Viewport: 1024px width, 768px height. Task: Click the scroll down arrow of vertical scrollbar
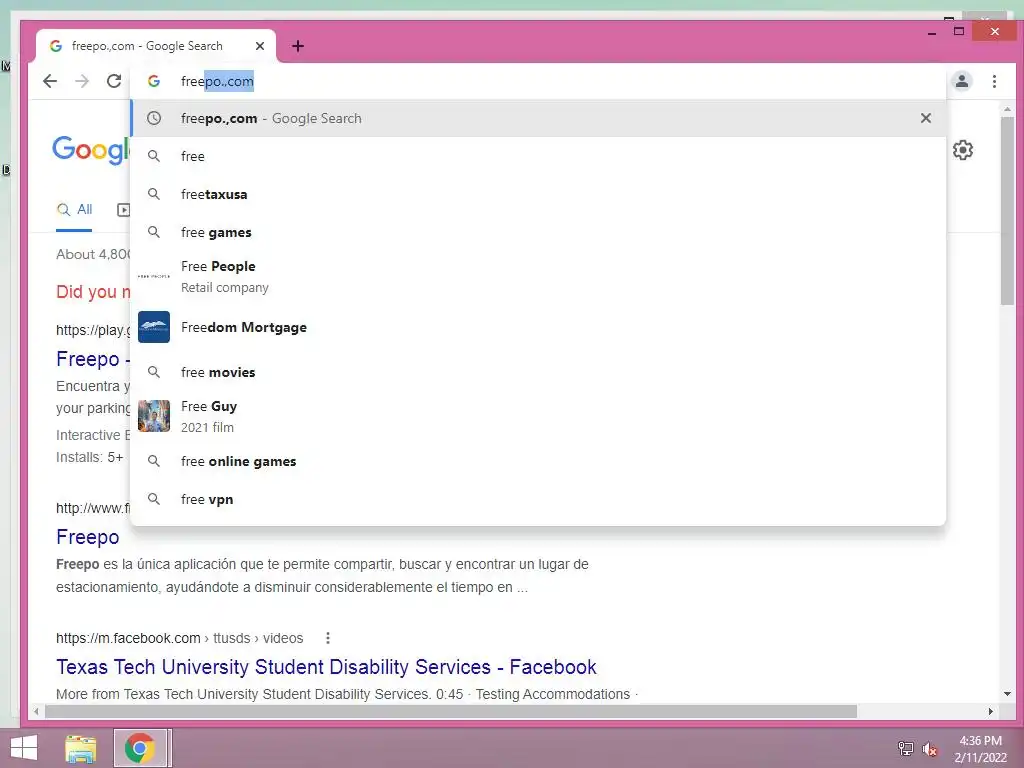coord(1007,694)
